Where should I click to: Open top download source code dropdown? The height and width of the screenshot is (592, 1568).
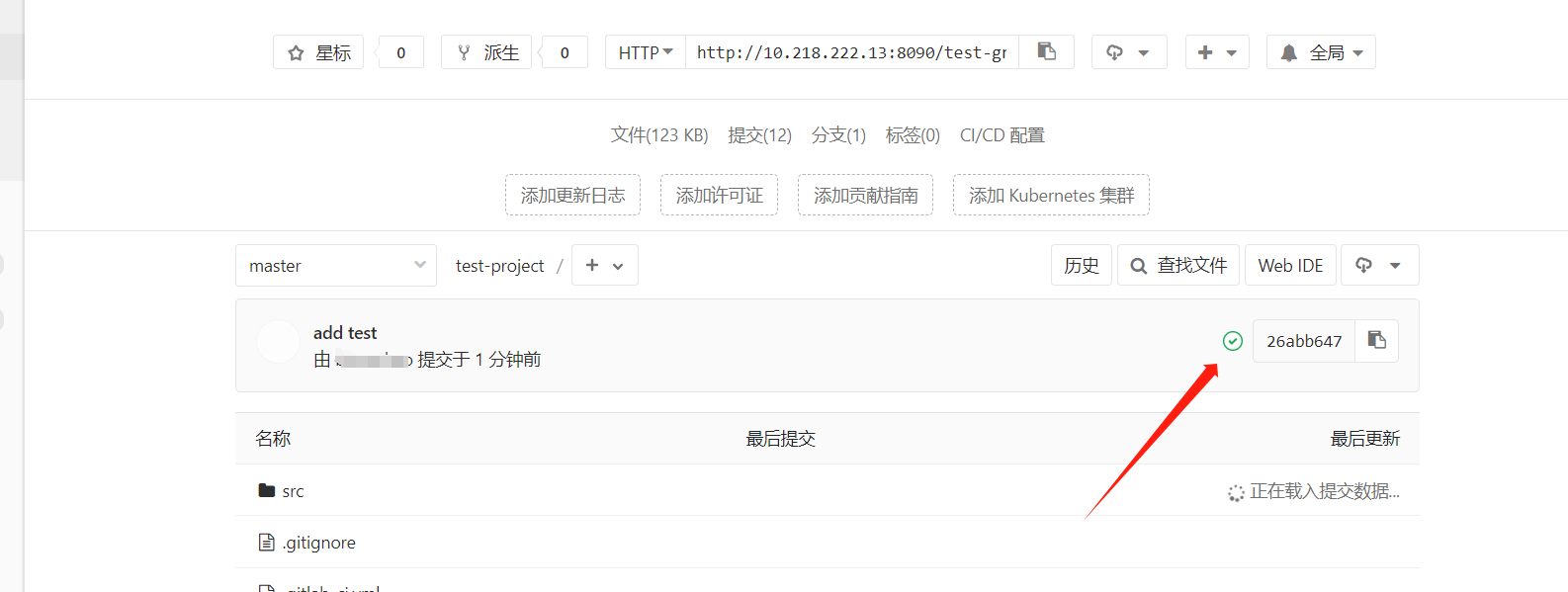click(1129, 52)
